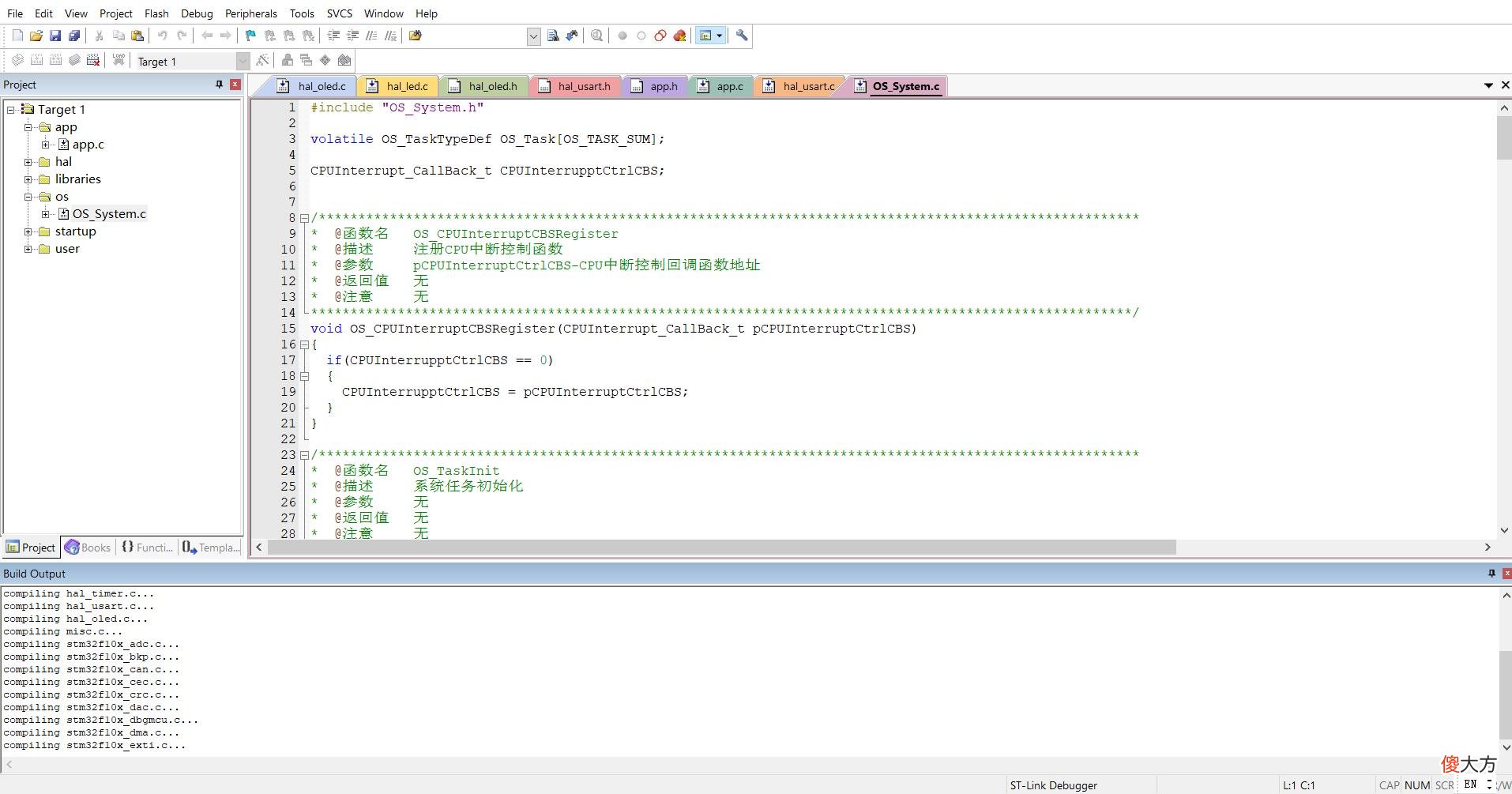Open the Debug menu
The width and height of the screenshot is (1512, 794).
[197, 13]
